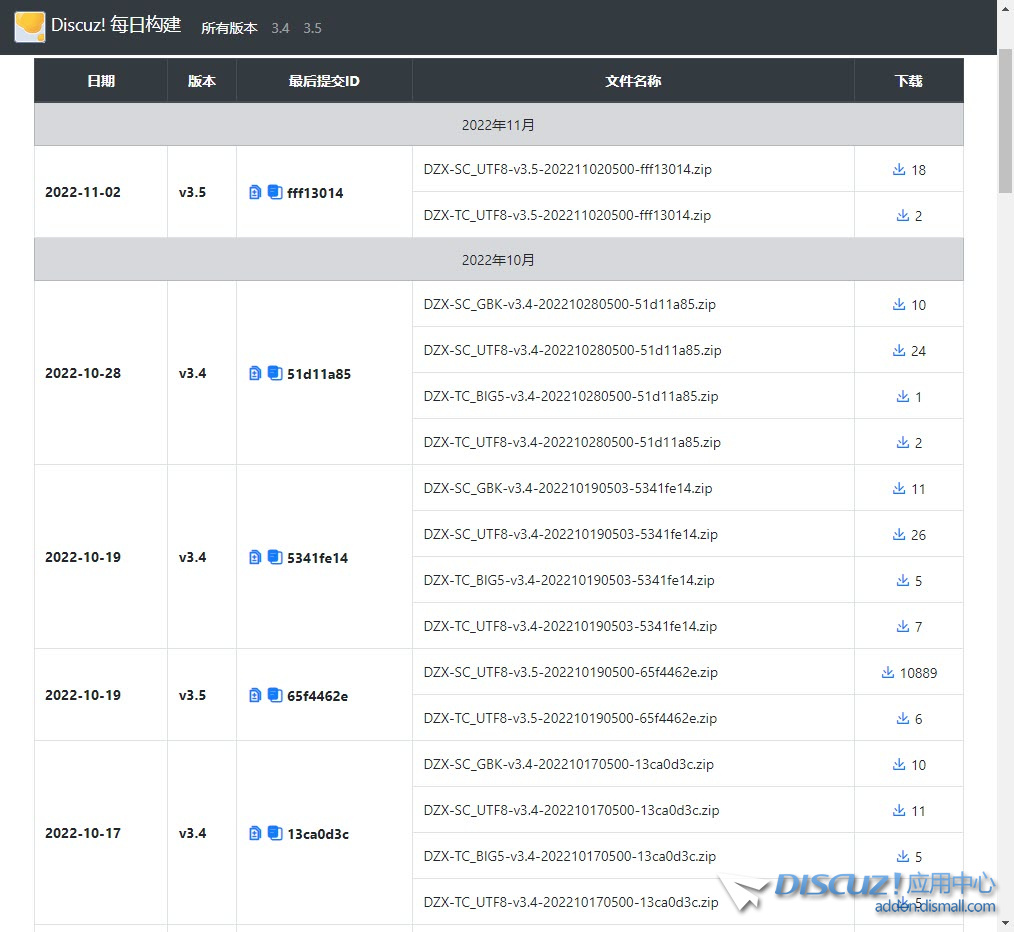Open the Discuz! 每日构建 site title
Image resolution: width=1014 pixels, height=932 pixels.
(x=116, y=25)
